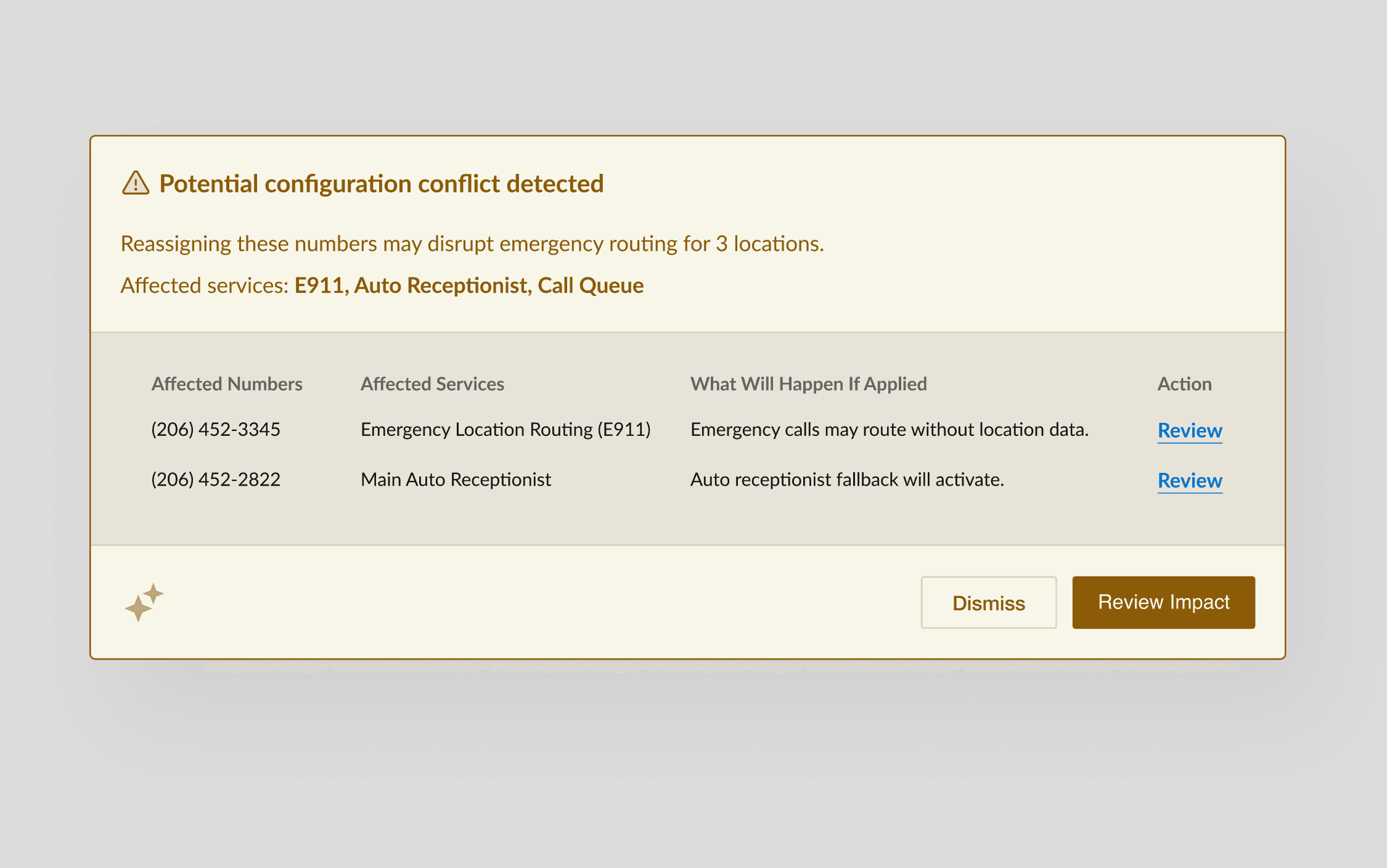Click the Main Auto Receptionist service cell
The width and height of the screenshot is (1387, 868).
pos(456,479)
